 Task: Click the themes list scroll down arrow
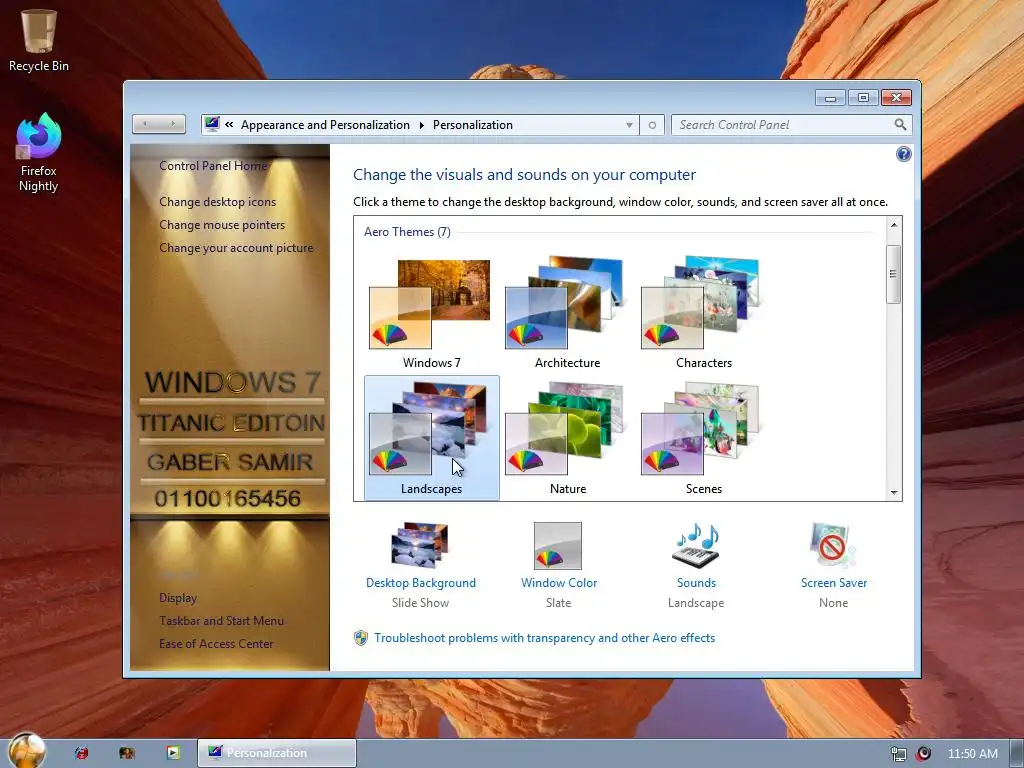point(894,493)
